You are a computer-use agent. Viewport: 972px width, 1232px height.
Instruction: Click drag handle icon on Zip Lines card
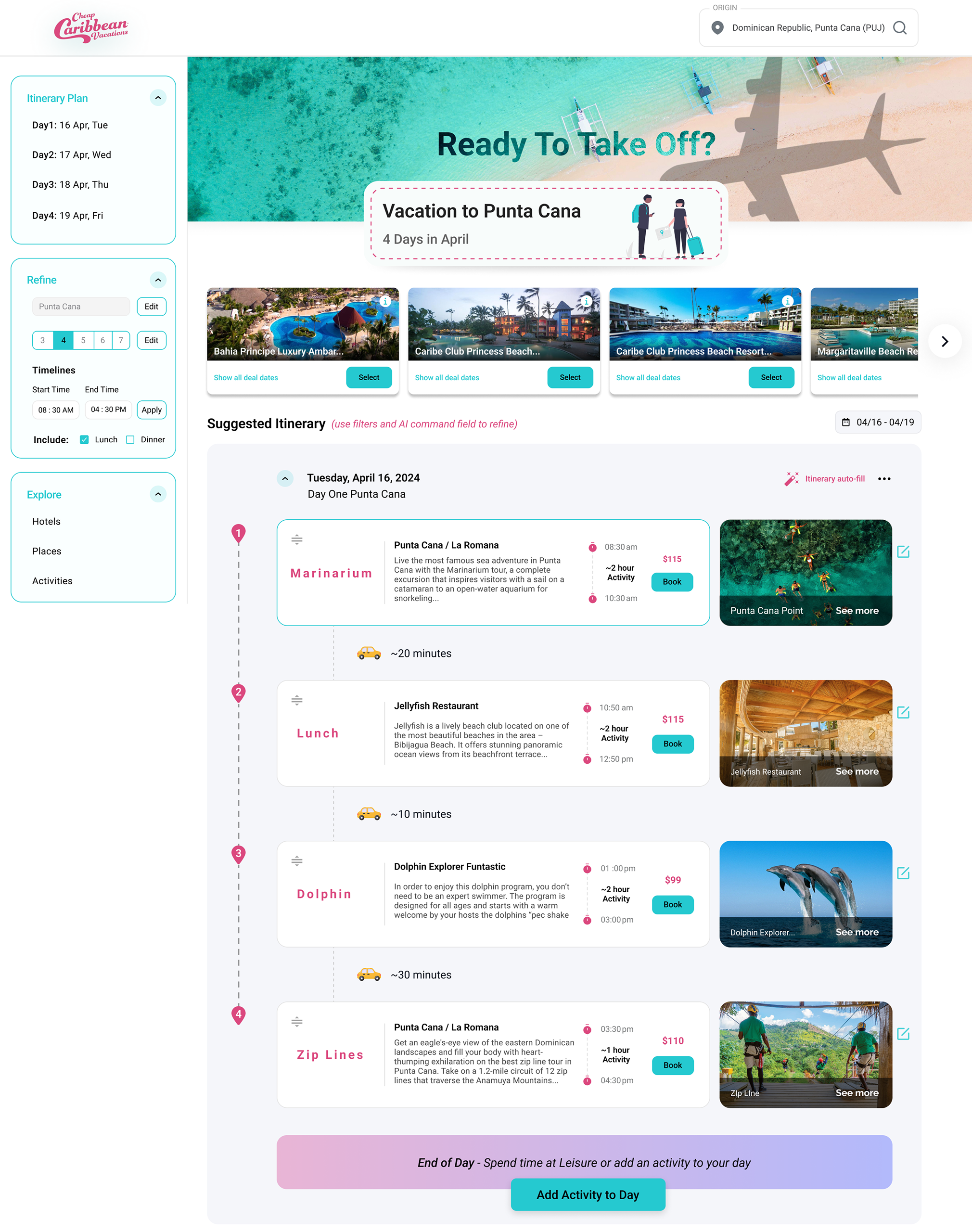pos(296,1021)
